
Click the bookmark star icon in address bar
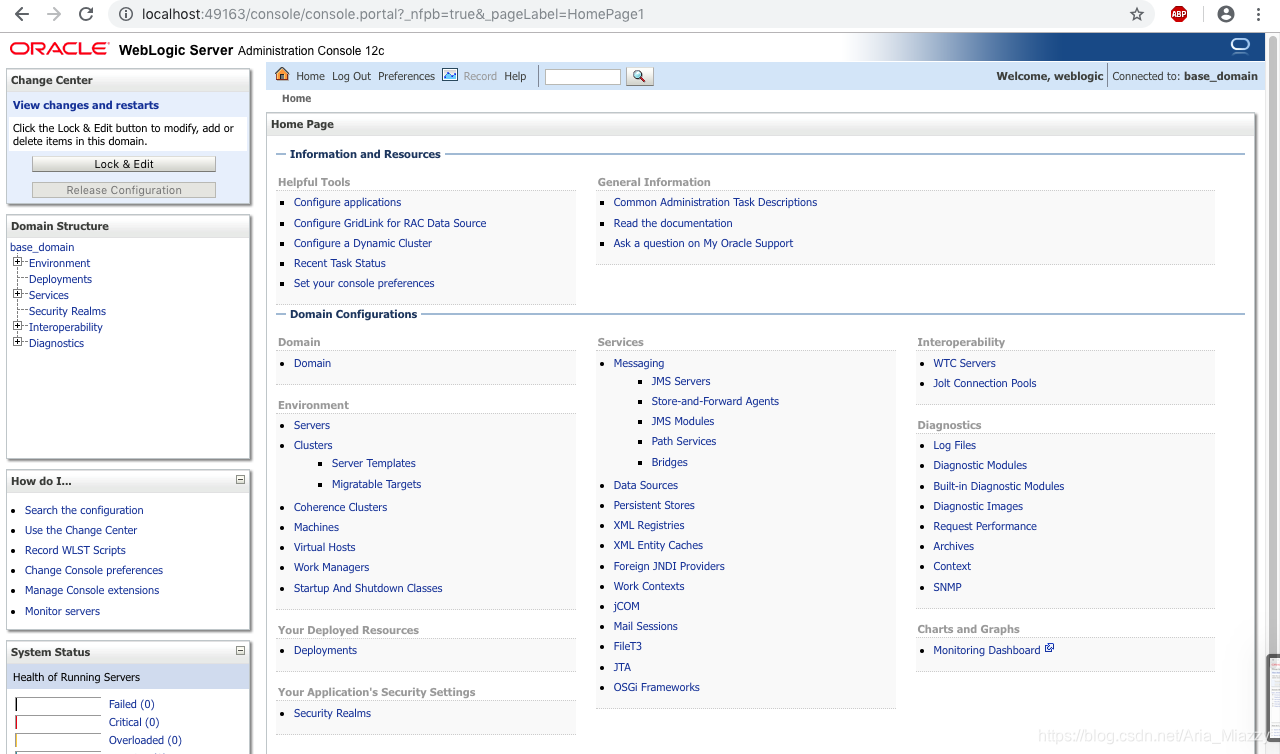pyautogui.click(x=1136, y=14)
